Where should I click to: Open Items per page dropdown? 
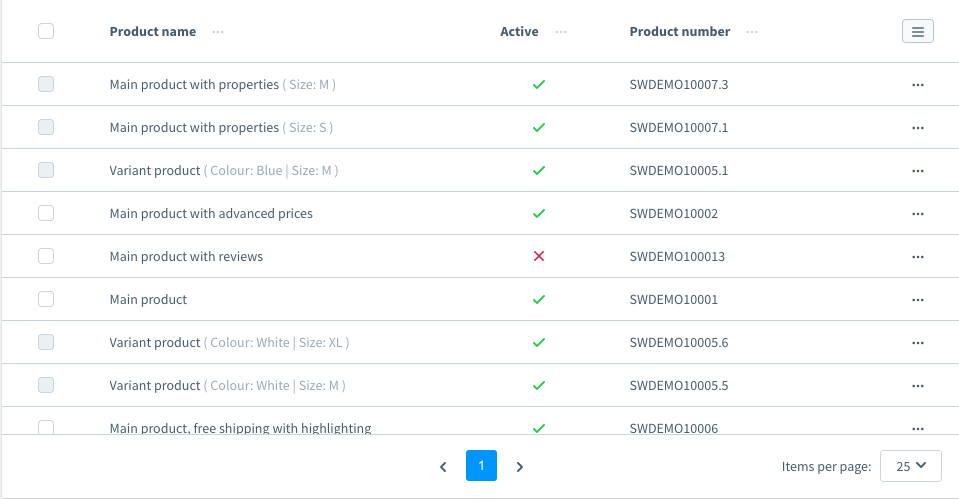coord(911,466)
